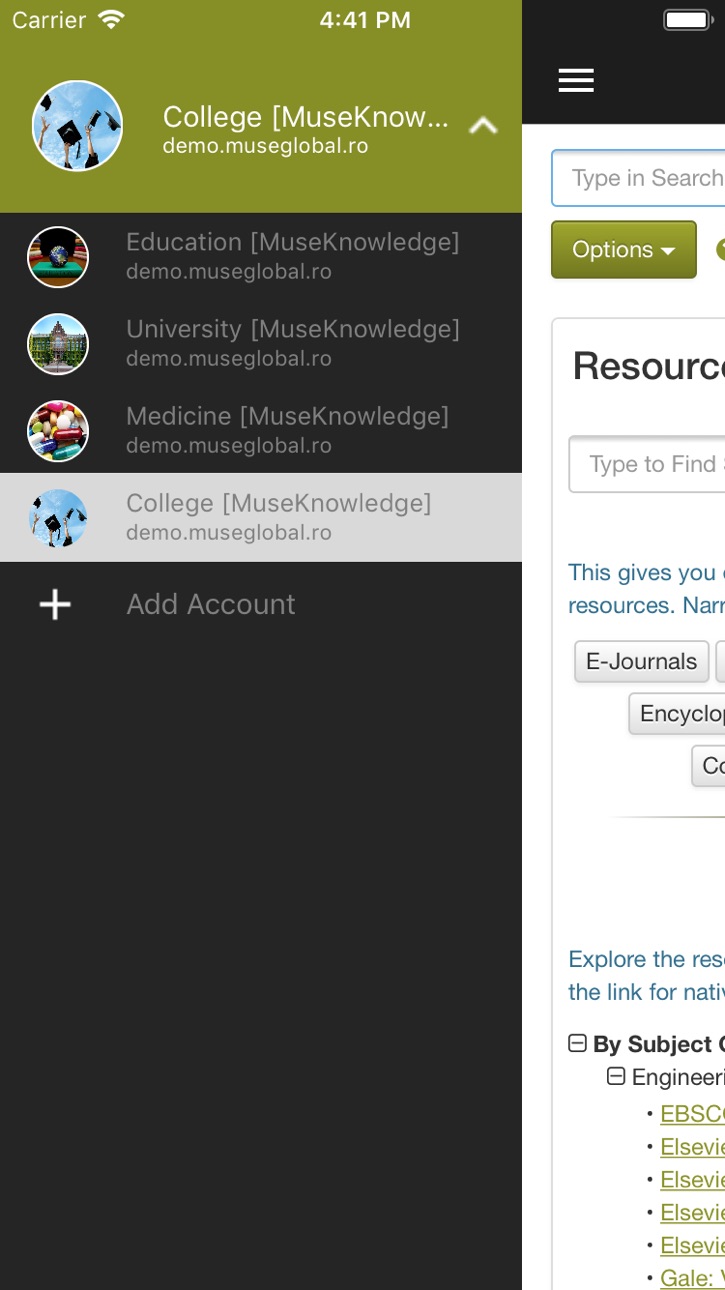
Task: Collapse the Engineering tree node
Action: click(x=616, y=1076)
